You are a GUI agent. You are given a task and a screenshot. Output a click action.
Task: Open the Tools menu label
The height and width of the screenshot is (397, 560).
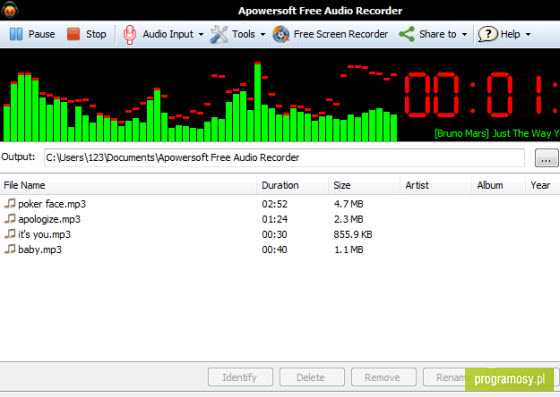pos(244,34)
